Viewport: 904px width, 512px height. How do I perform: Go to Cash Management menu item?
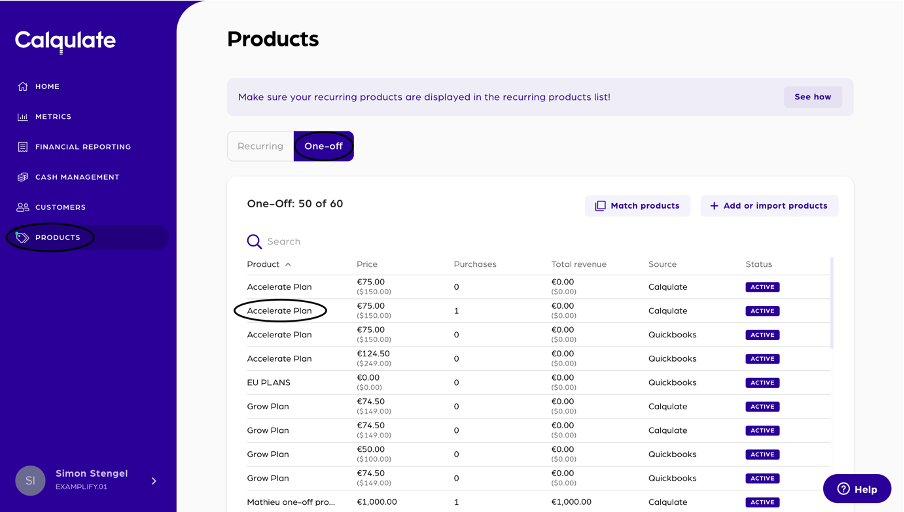(x=77, y=177)
